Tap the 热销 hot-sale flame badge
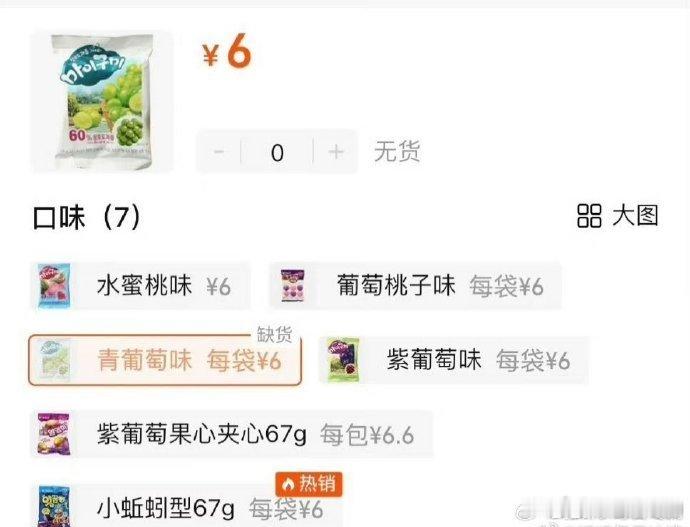Image resolution: width=690 pixels, height=527 pixels. point(309,484)
